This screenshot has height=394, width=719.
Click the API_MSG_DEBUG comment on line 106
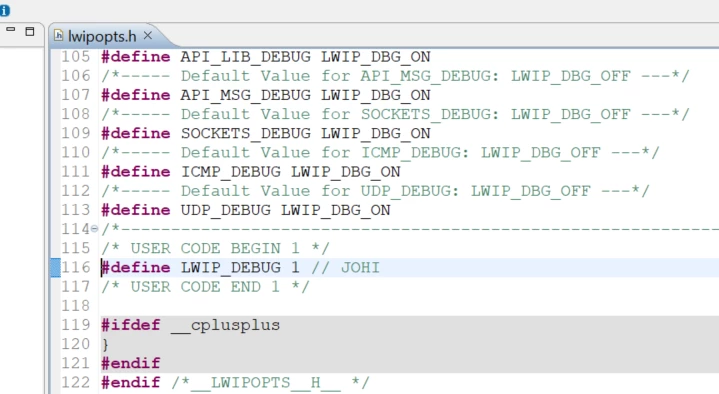tap(395, 76)
